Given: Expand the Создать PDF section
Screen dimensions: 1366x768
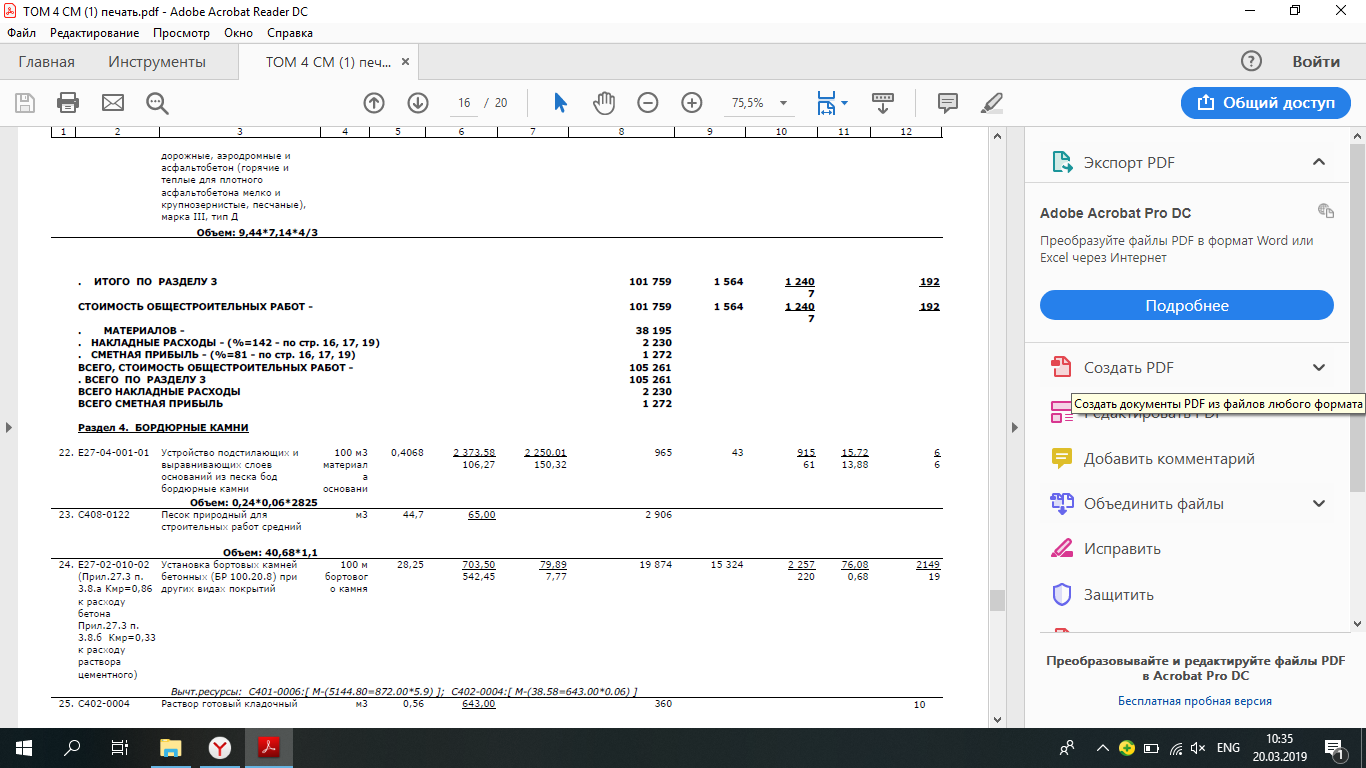Looking at the screenshot, I should [x=1318, y=367].
